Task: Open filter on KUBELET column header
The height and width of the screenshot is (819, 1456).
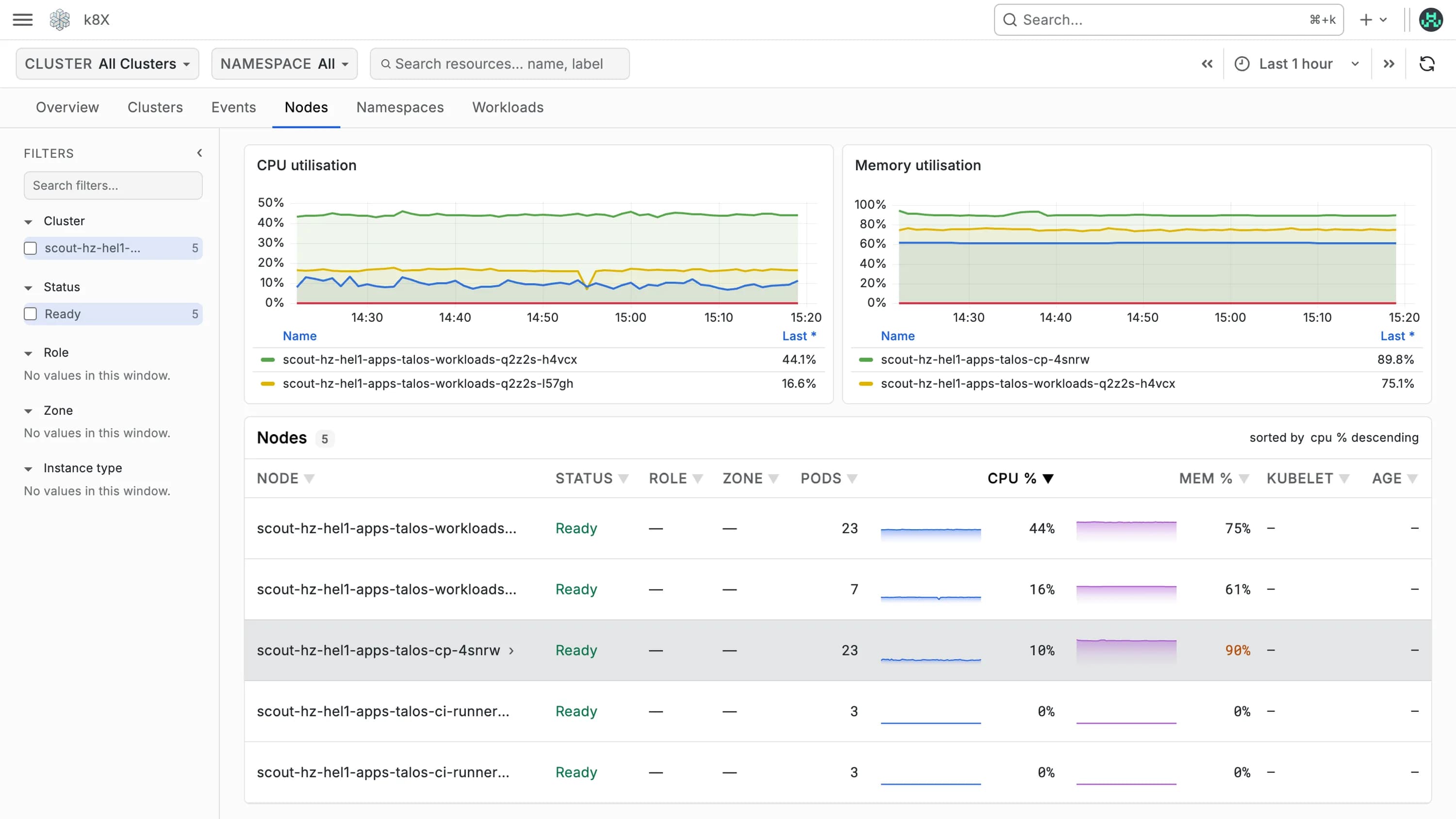Action: (x=1344, y=479)
